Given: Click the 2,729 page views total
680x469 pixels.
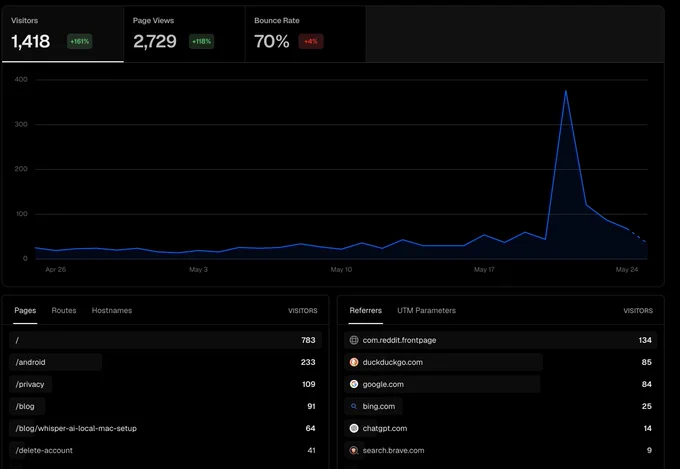Looking at the screenshot, I should pyautogui.click(x=155, y=42).
